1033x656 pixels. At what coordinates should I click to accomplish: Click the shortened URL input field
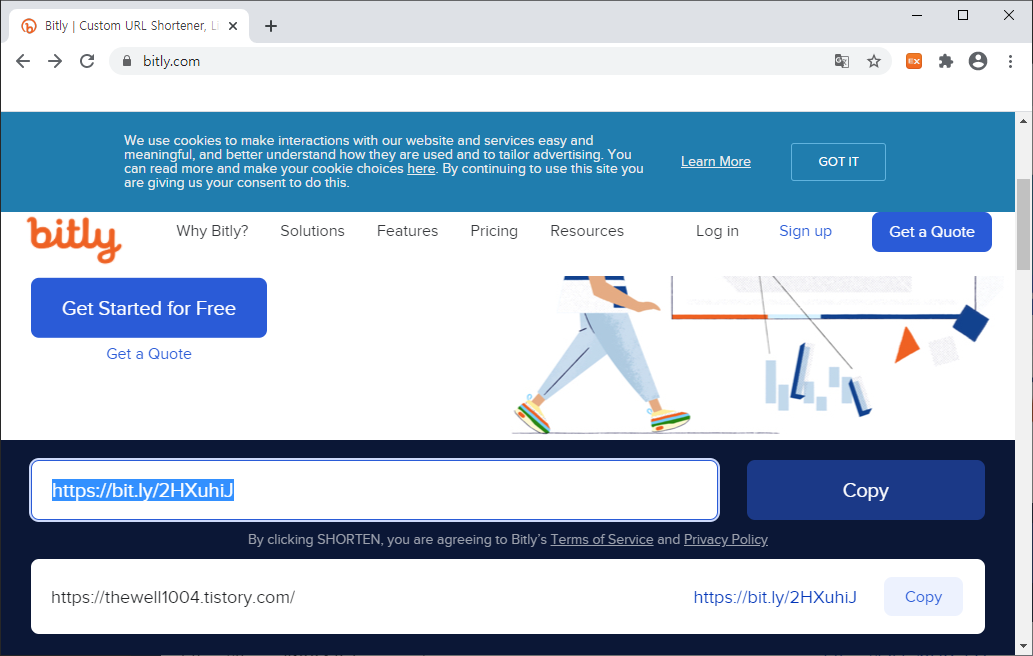(x=374, y=490)
